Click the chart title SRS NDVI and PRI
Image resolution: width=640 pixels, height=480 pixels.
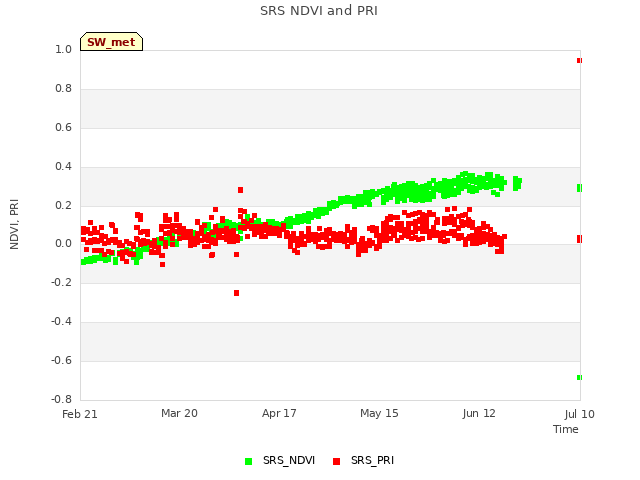coord(319,11)
